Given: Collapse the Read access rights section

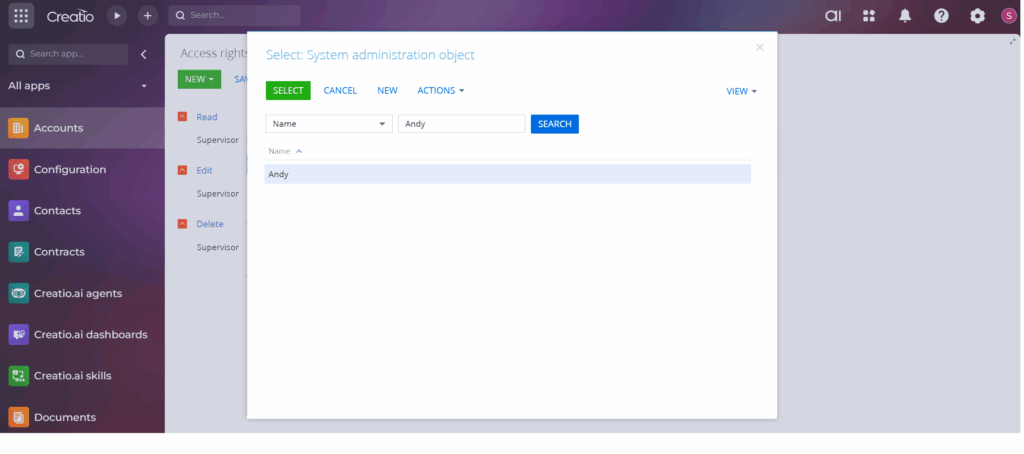Looking at the screenshot, I should tap(182, 117).
